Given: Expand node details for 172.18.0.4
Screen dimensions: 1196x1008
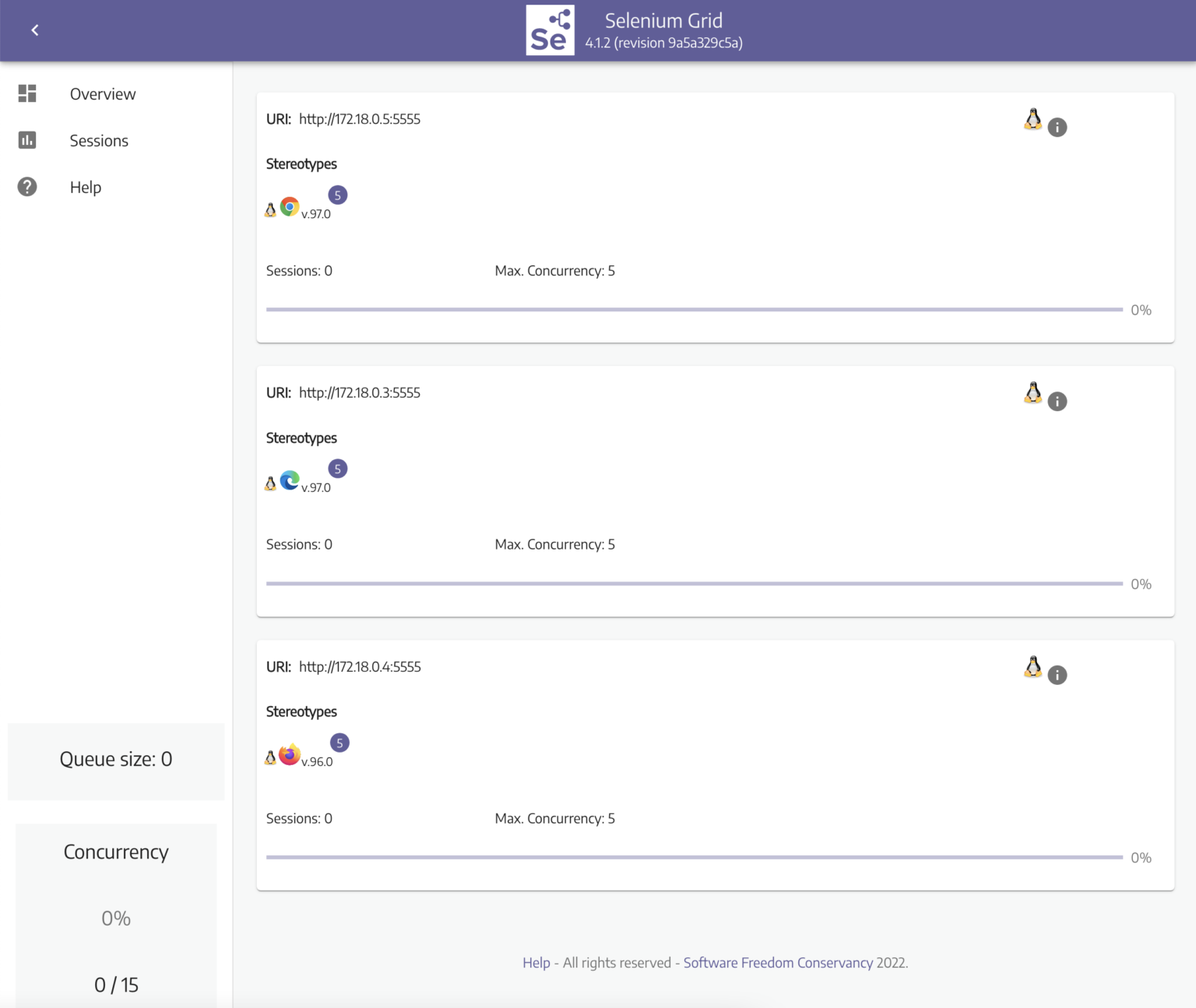Looking at the screenshot, I should click(1057, 675).
